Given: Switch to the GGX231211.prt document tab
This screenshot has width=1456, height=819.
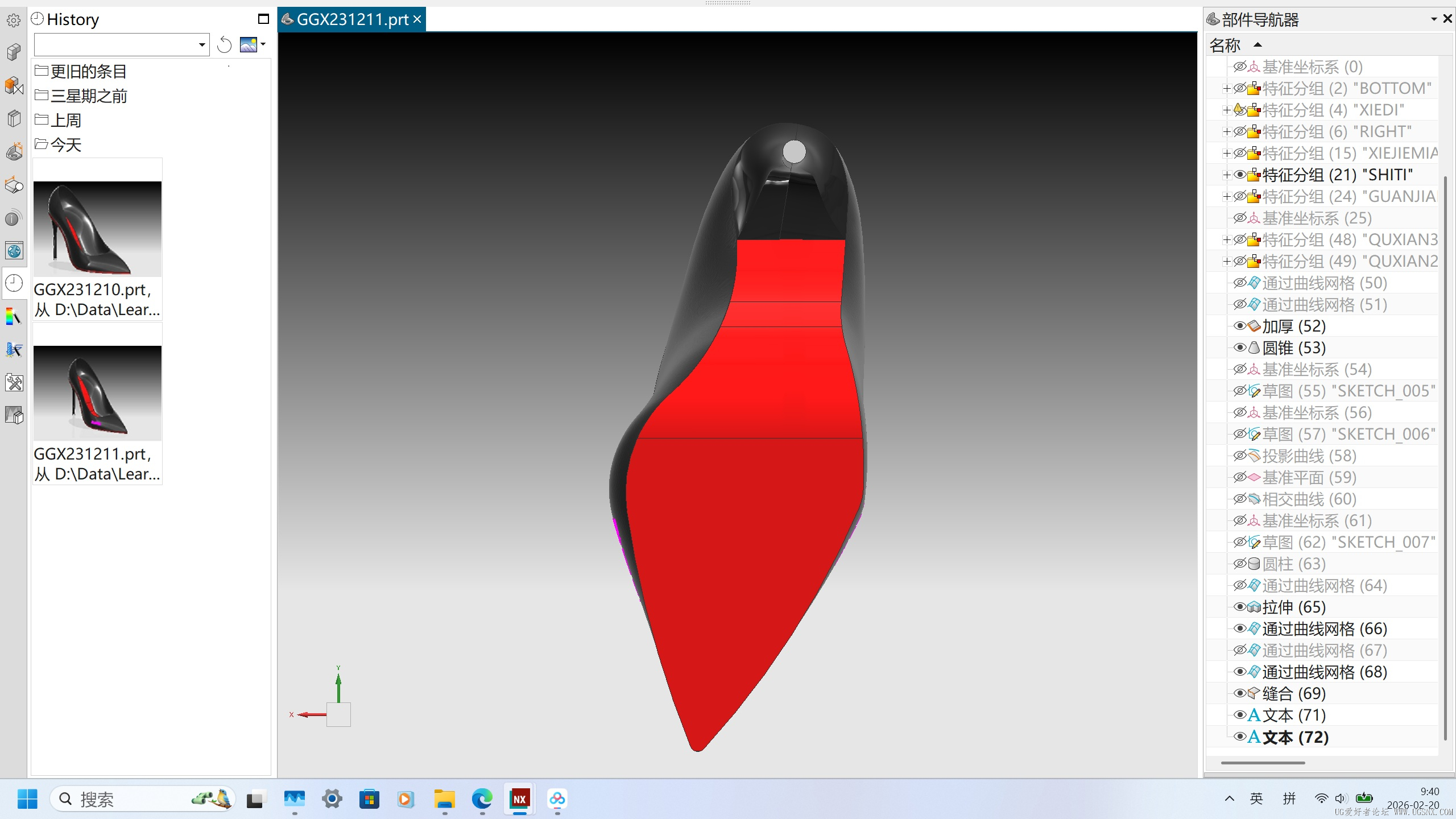Looking at the screenshot, I should [x=351, y=19].
